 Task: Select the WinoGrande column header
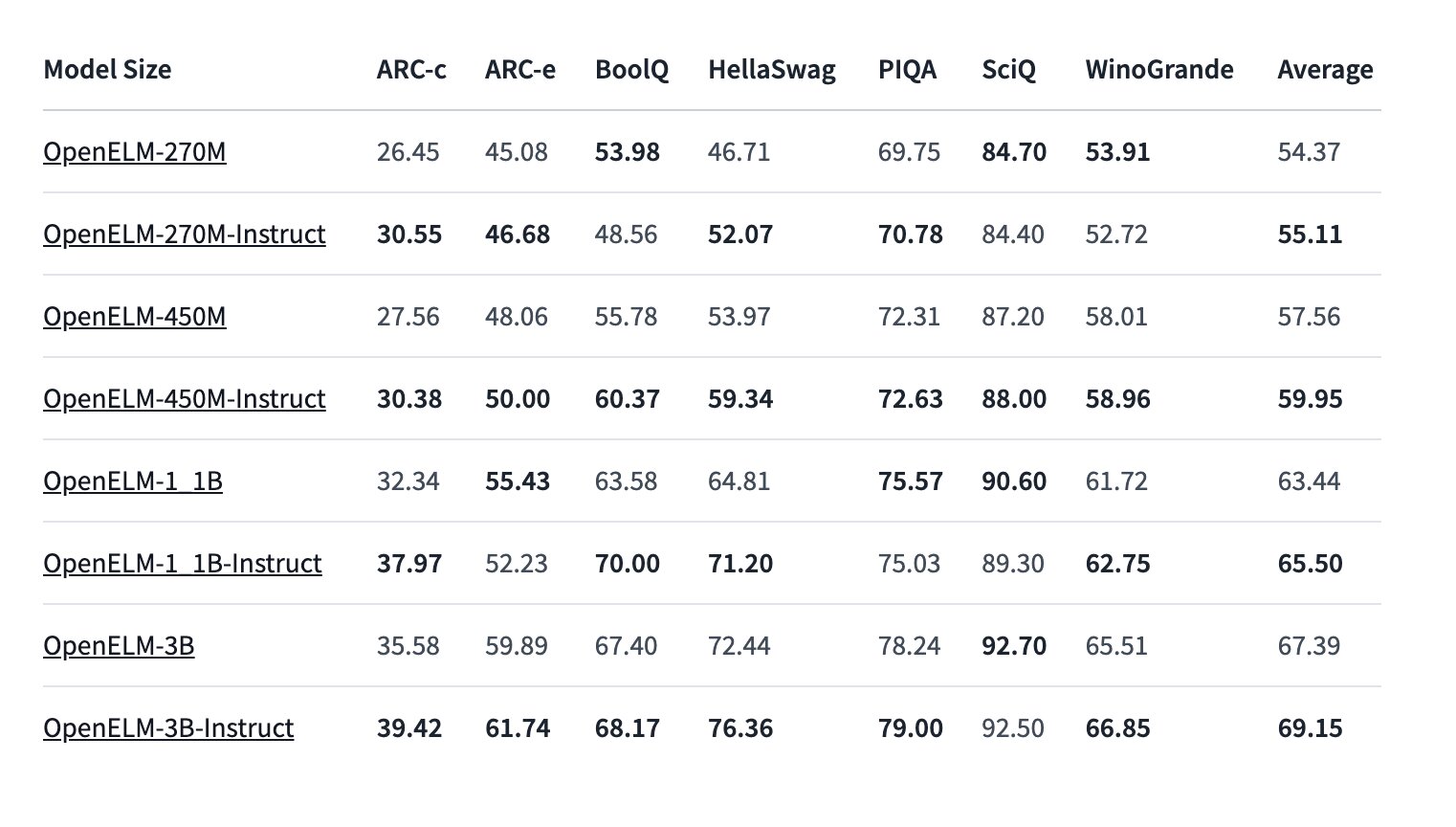click(1159, 70)
